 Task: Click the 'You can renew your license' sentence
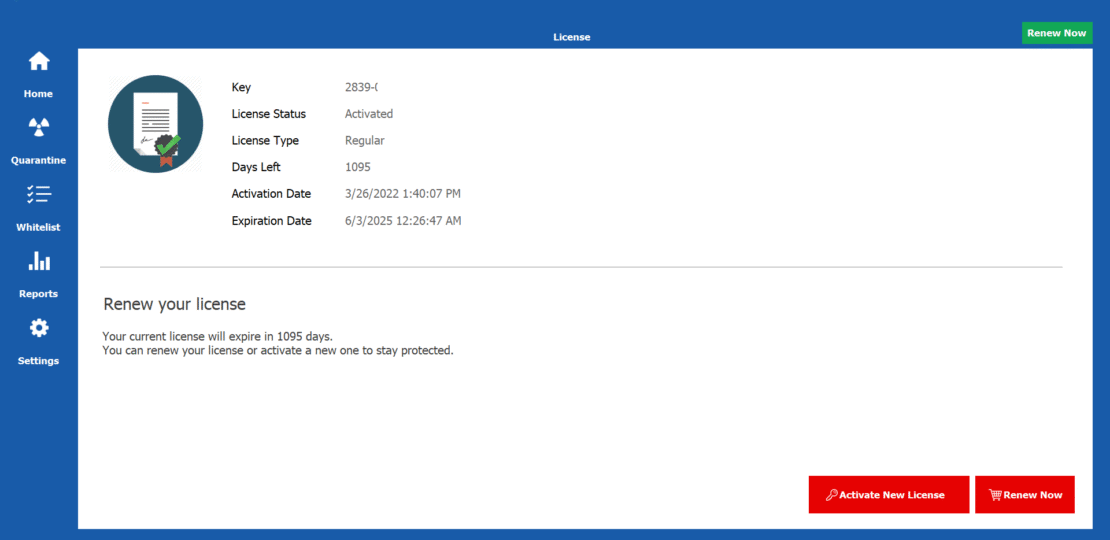point(278,350)
